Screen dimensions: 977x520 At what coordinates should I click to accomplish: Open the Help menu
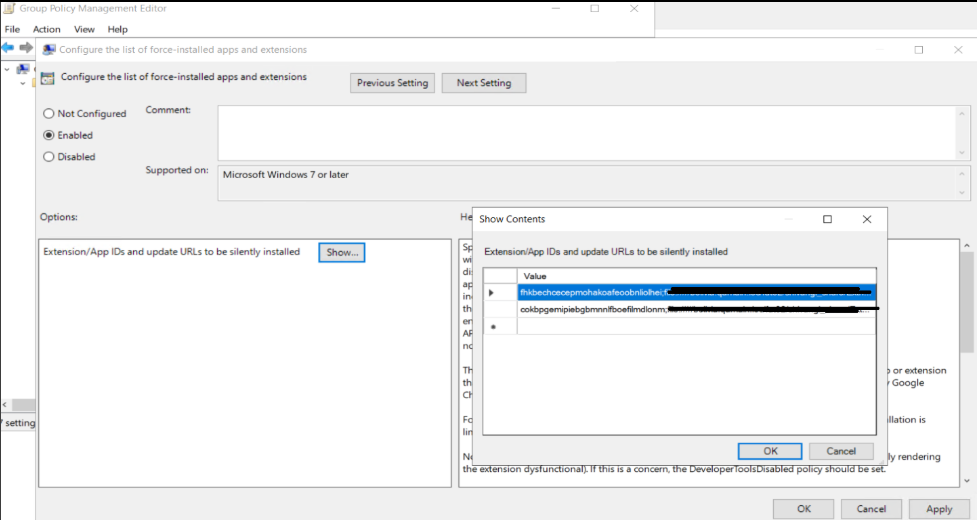point(117,29)
